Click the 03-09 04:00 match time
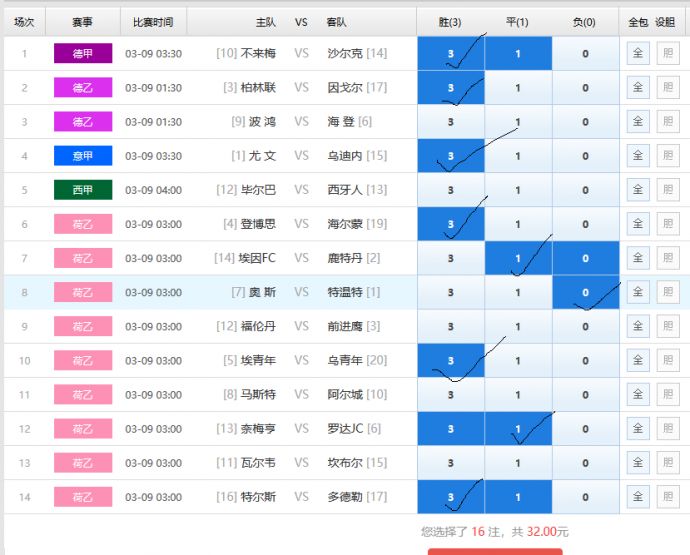690x555 pixels. 153,190
